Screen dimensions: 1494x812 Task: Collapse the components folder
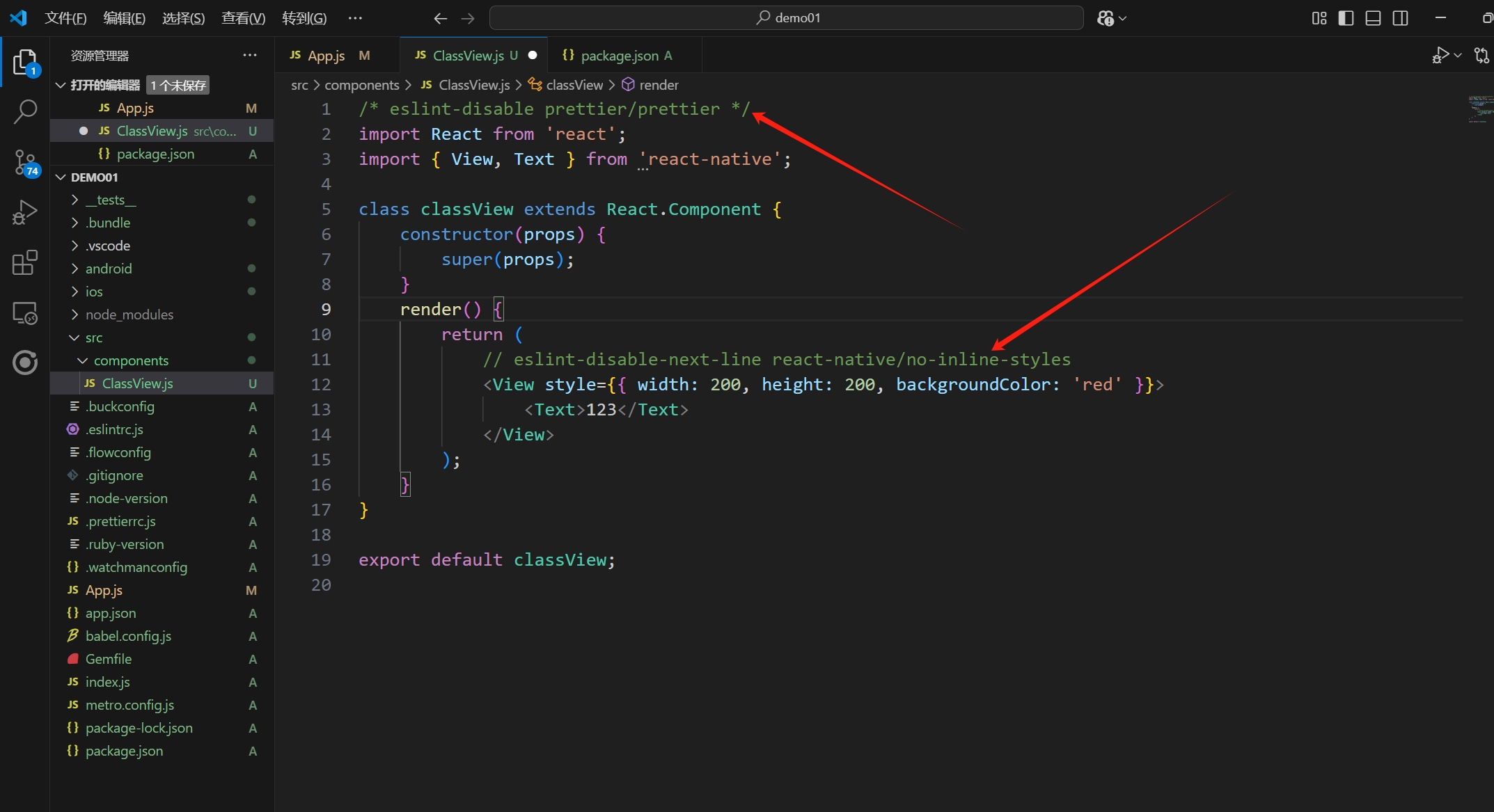click(83, 360)
